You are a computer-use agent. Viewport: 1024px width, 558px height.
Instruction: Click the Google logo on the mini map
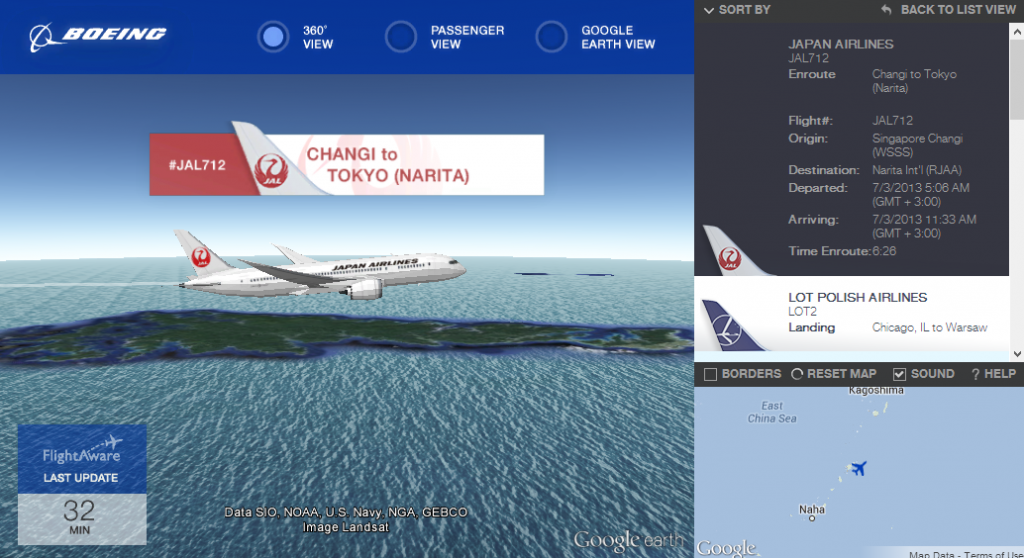coord(726,548)
